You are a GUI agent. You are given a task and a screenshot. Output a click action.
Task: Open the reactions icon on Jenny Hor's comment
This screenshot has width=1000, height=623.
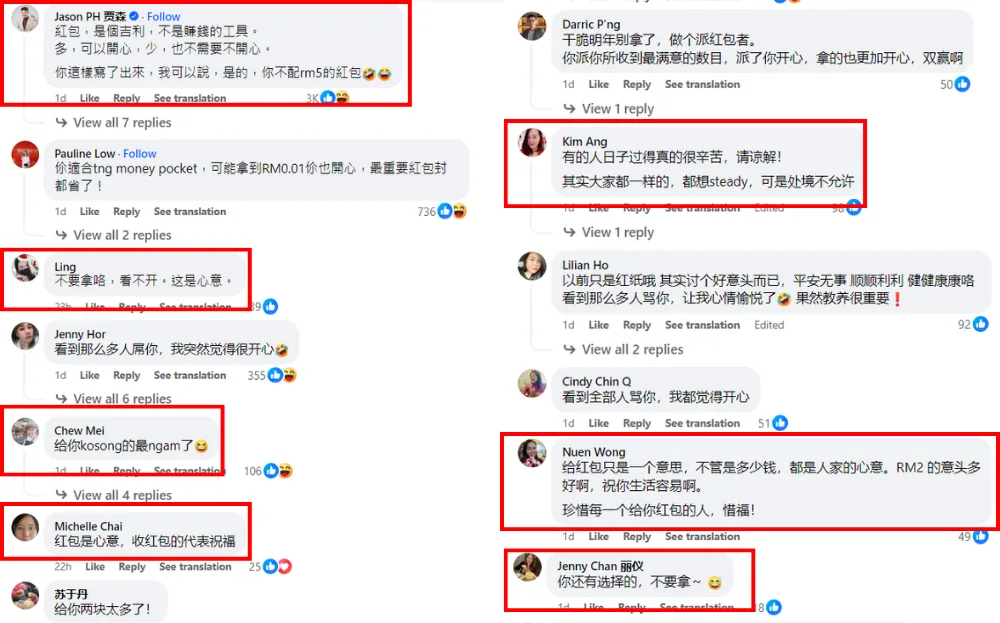click(283, 375)
